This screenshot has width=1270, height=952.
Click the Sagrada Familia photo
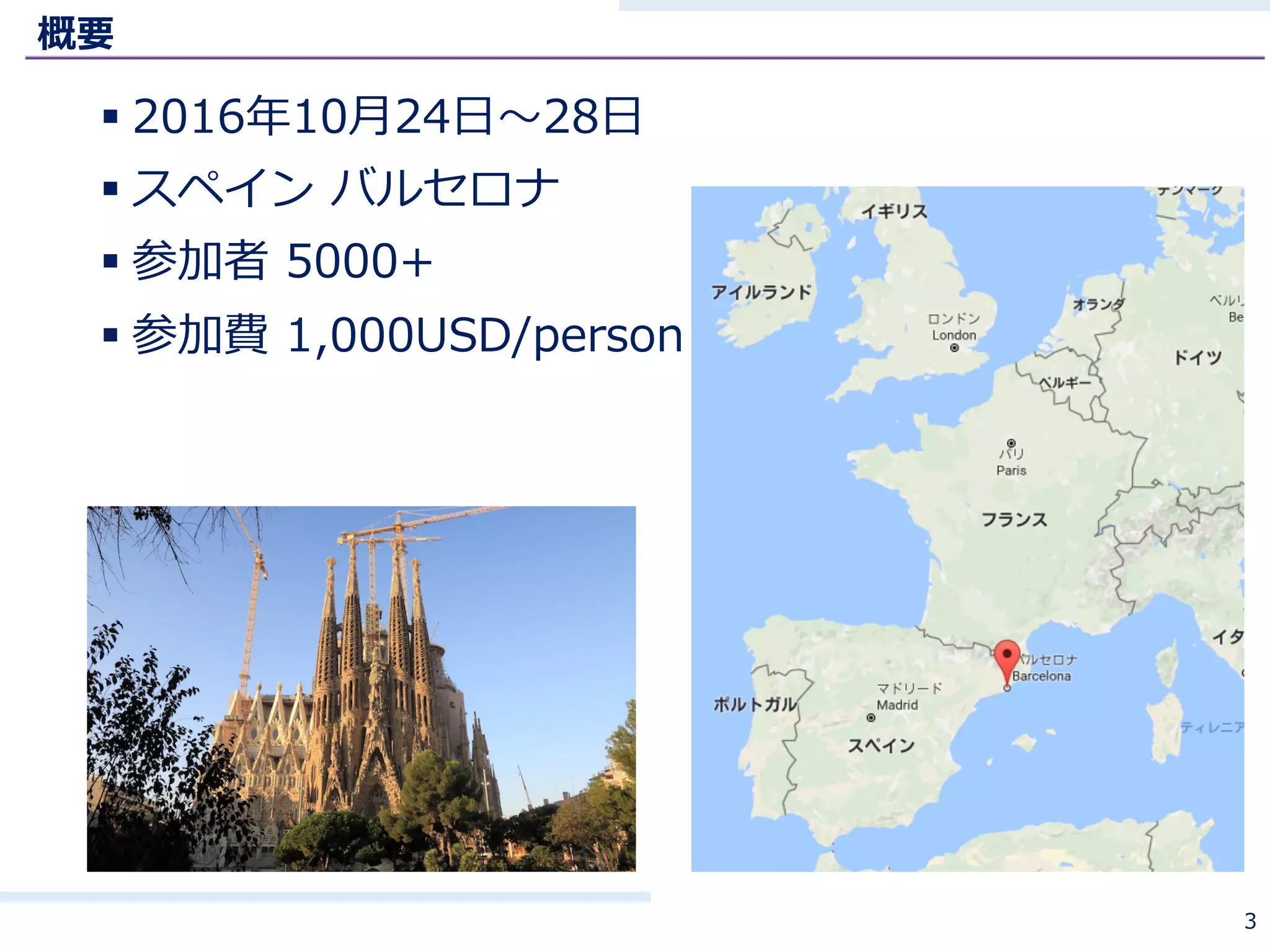[362, 689]
